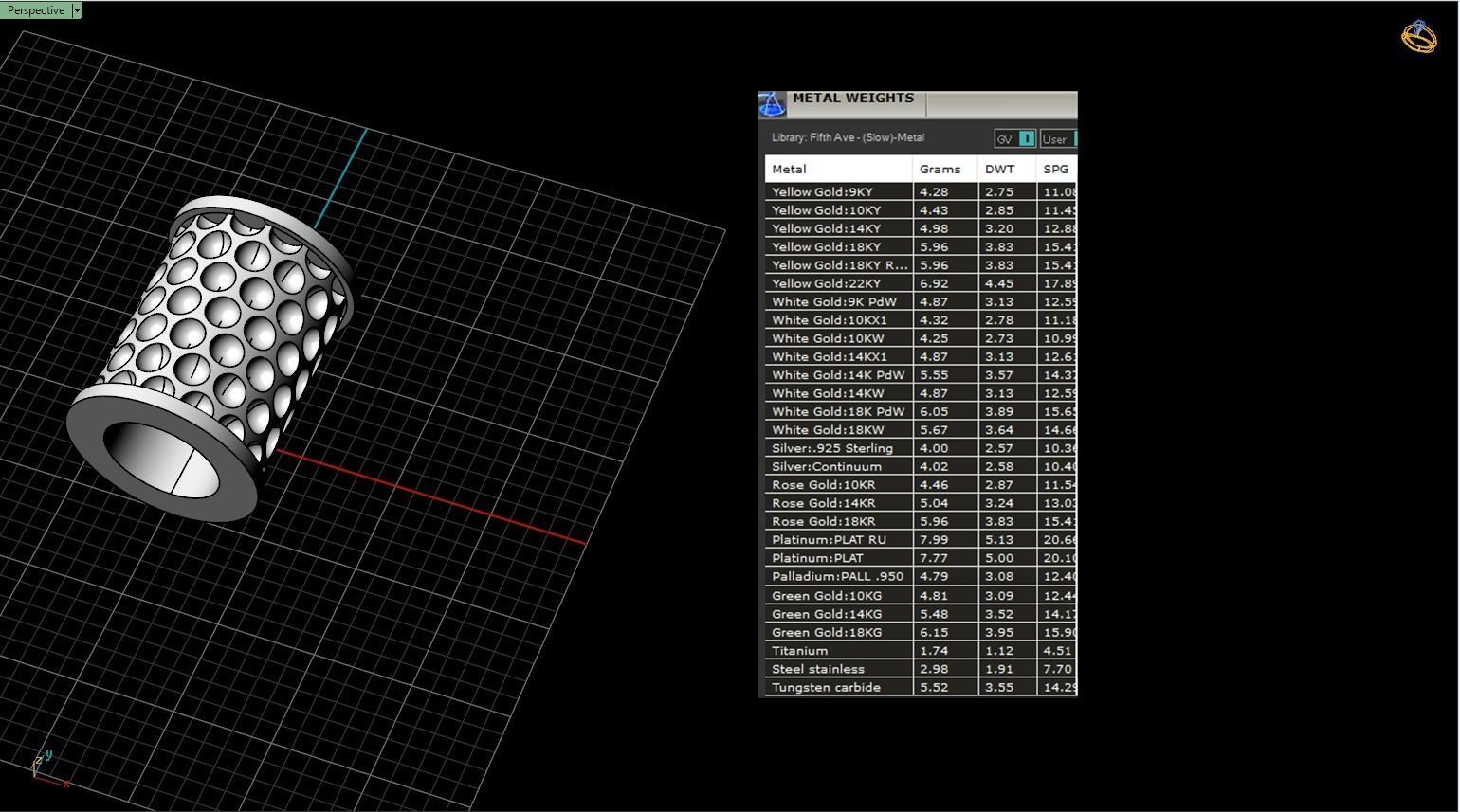Click the 6.92 grams value for Yellow Gold:22KY
The height and width of the screenshot is (812, 1460).
click(934, 283)
